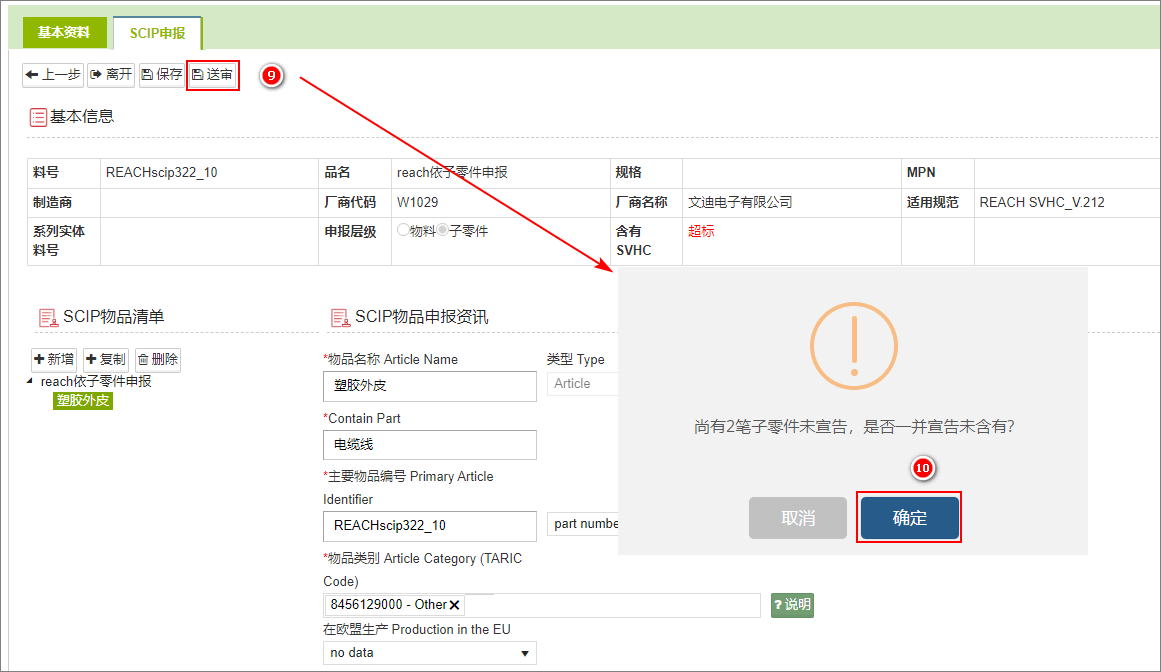Edit the Contain Part field
This screenshot has width=1161, height=672.
point(429,445)
